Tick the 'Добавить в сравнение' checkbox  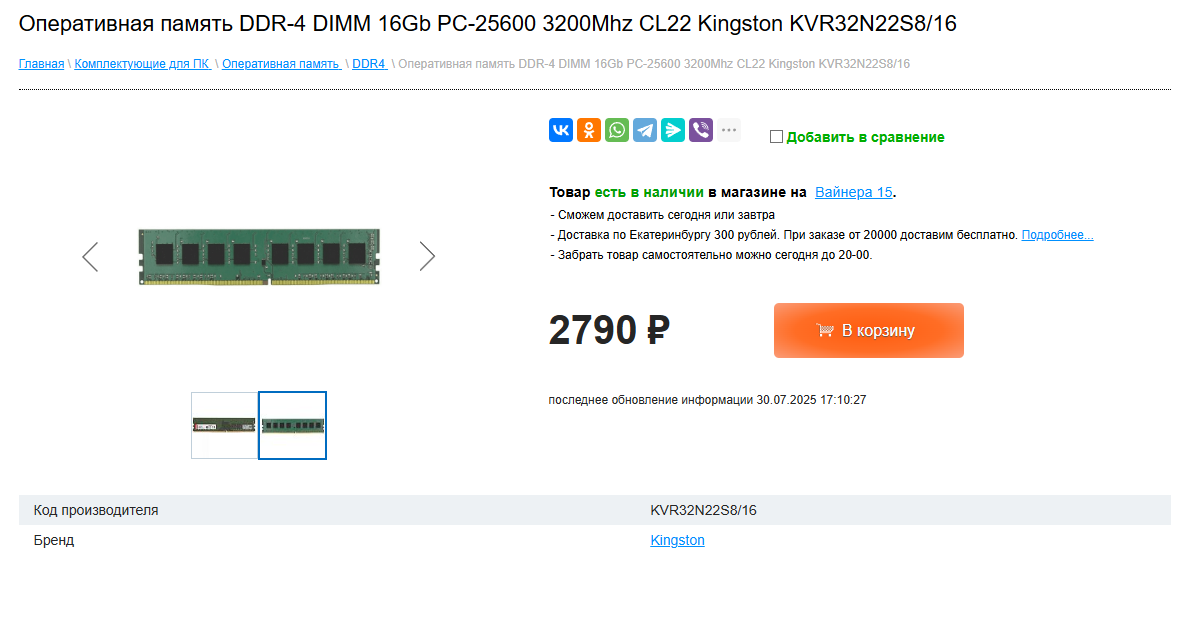(777, 137)
